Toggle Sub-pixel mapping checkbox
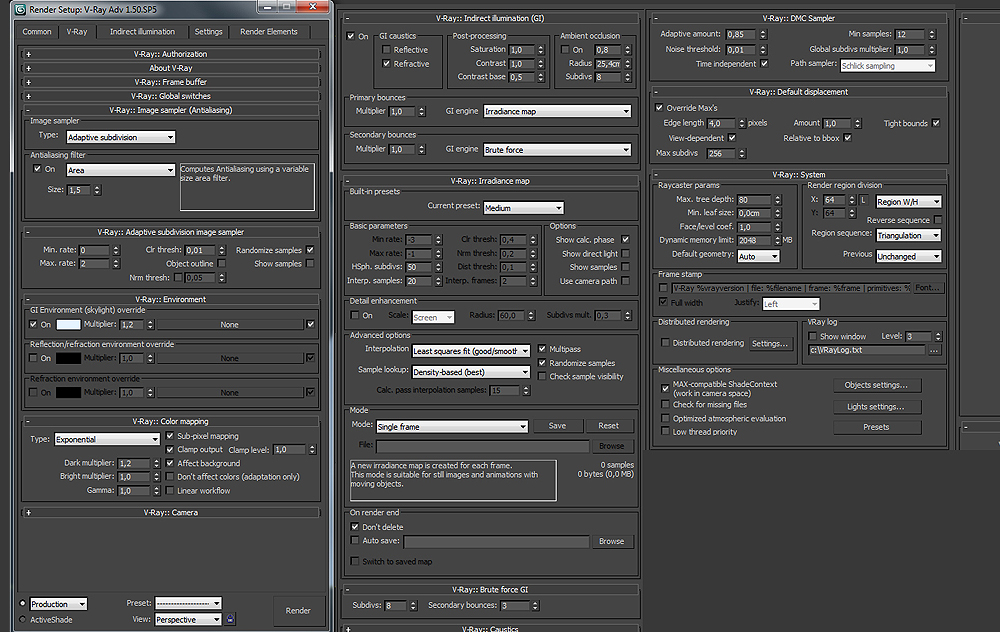This screenshot has width=1000, height=632. (170, 436)
